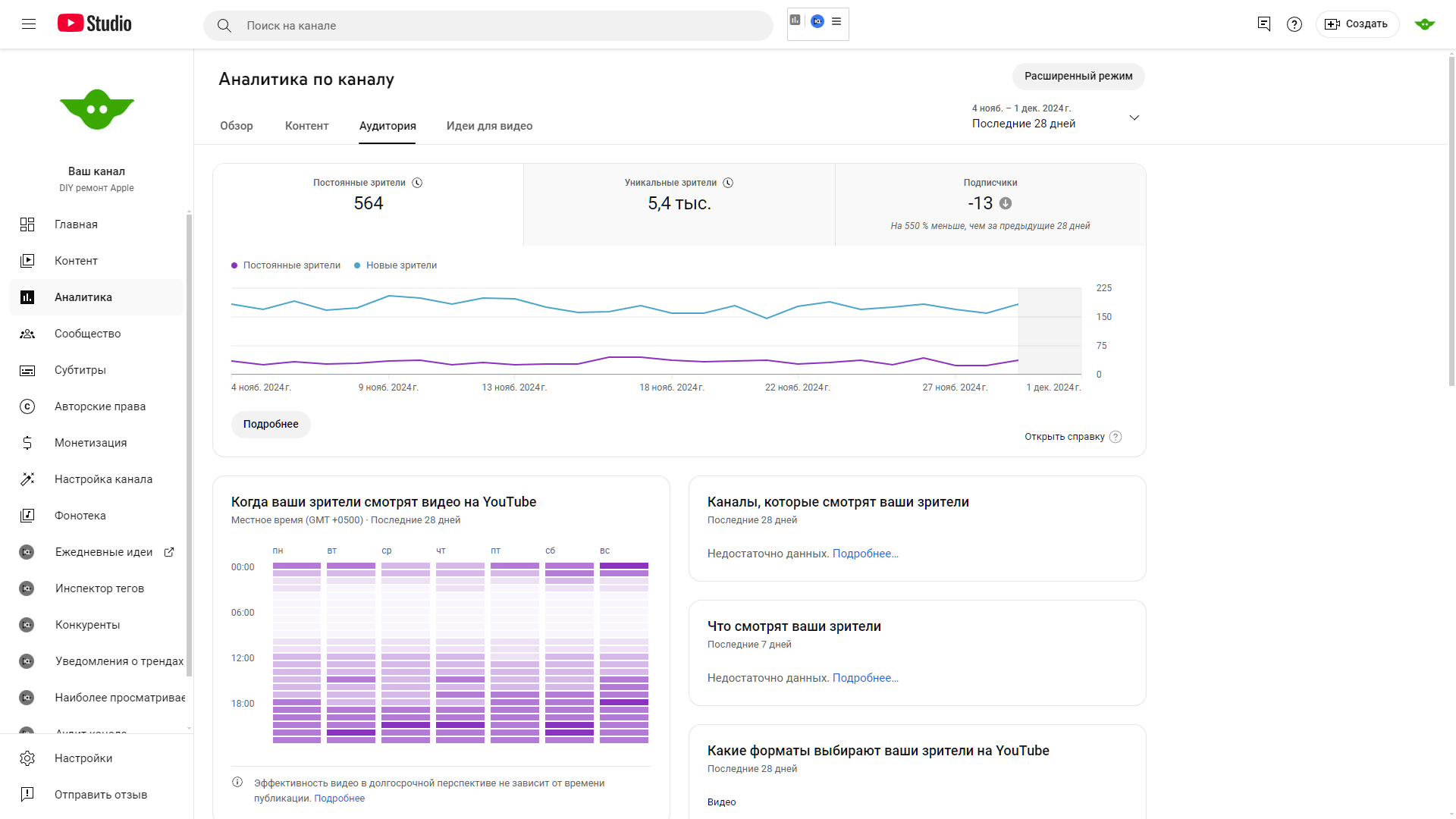Open Подробнее link in Что смотрят card
Viewport: 1456px width, 819px height.
click(865, 678)
